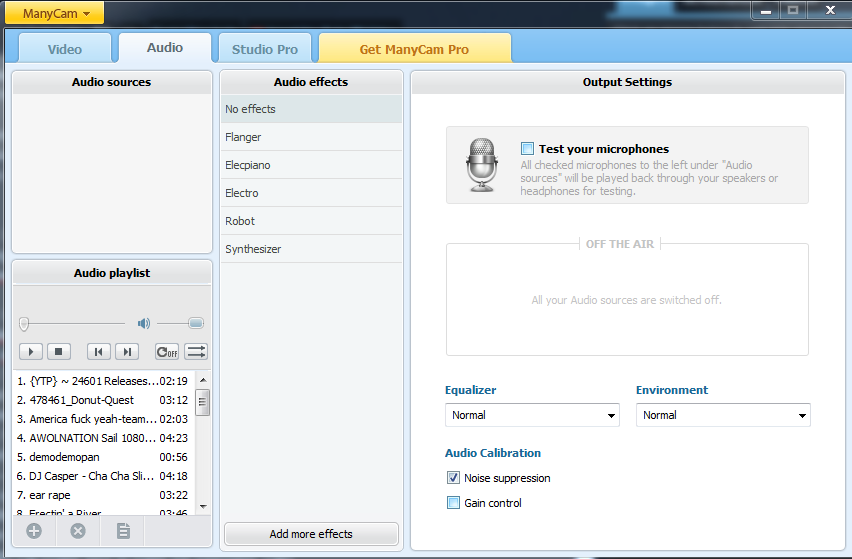Screen dimensions: 852x559
Task: Click playlist scrollbar up arrow
Action: click(x=203, y=380)
